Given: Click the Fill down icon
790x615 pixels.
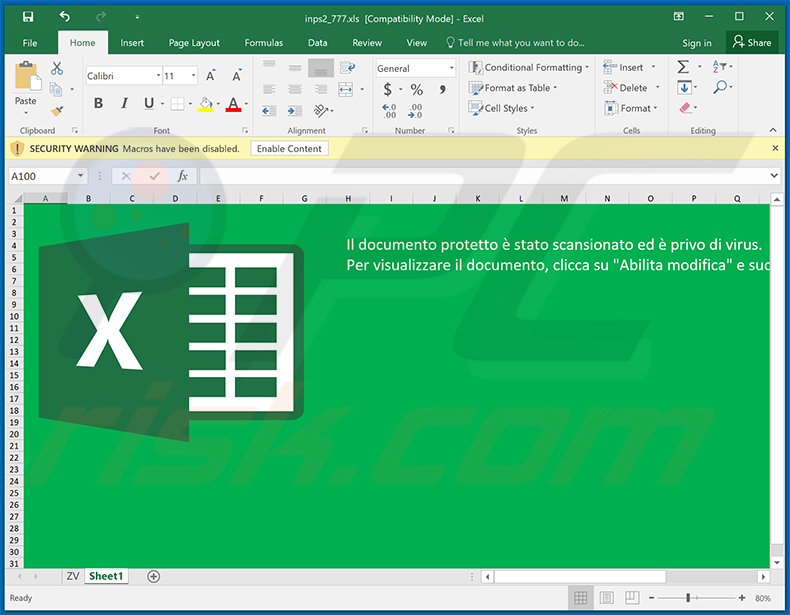Looking at the screenshot, I should click(684, 88).
